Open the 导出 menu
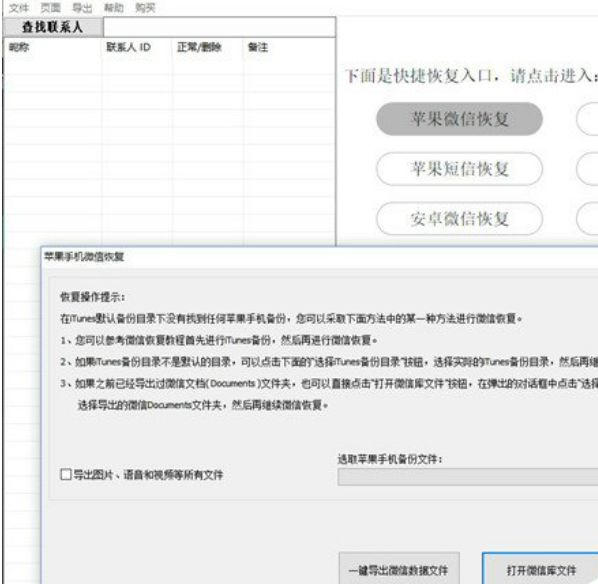Image resolution: width=598 pixels, height=584 pixels. pyautogui.click(x=82, y=8)
